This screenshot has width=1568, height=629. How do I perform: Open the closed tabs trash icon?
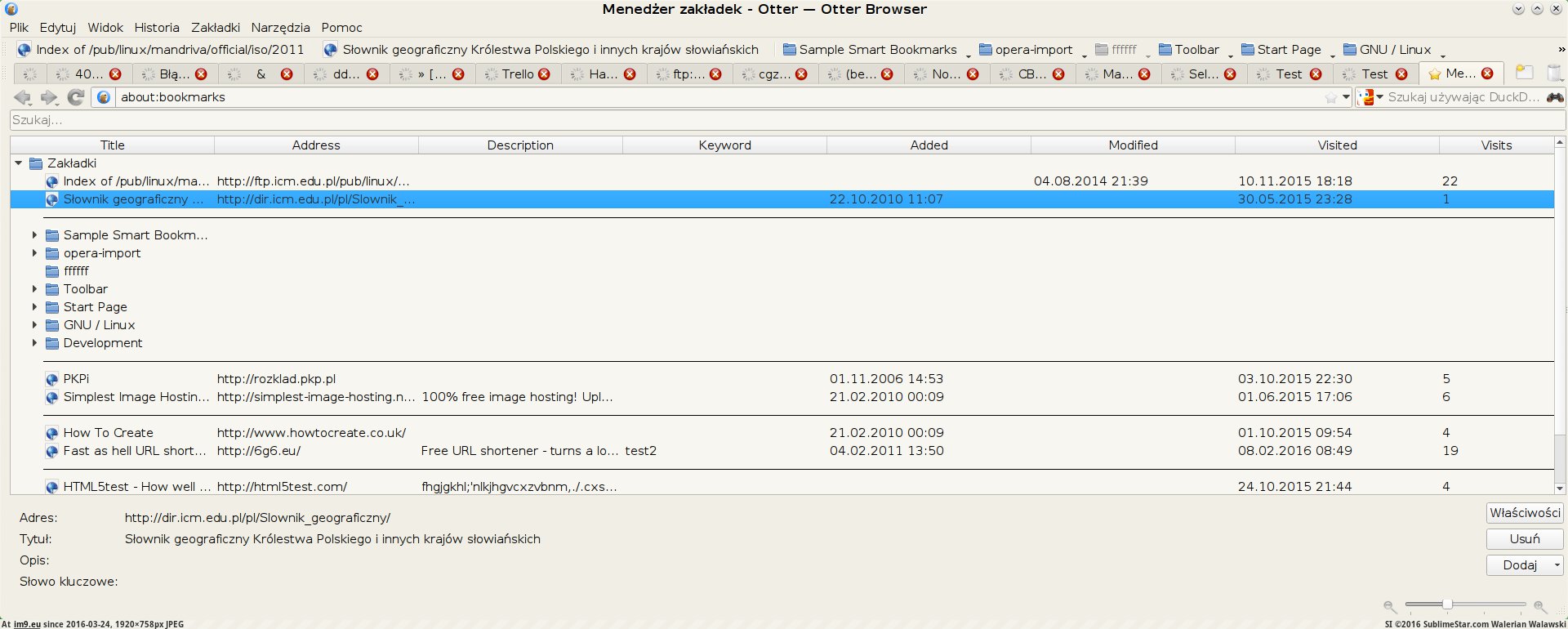1555,73
